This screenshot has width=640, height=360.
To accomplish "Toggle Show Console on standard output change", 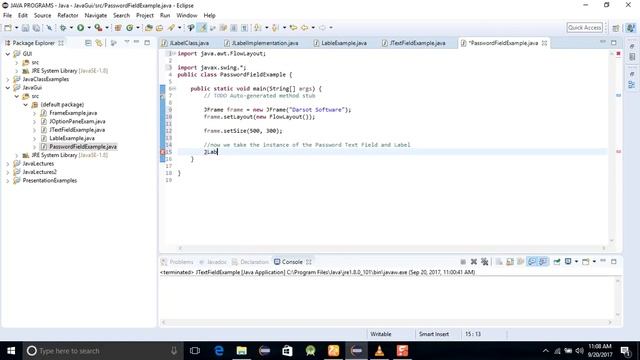I will 531,262.
